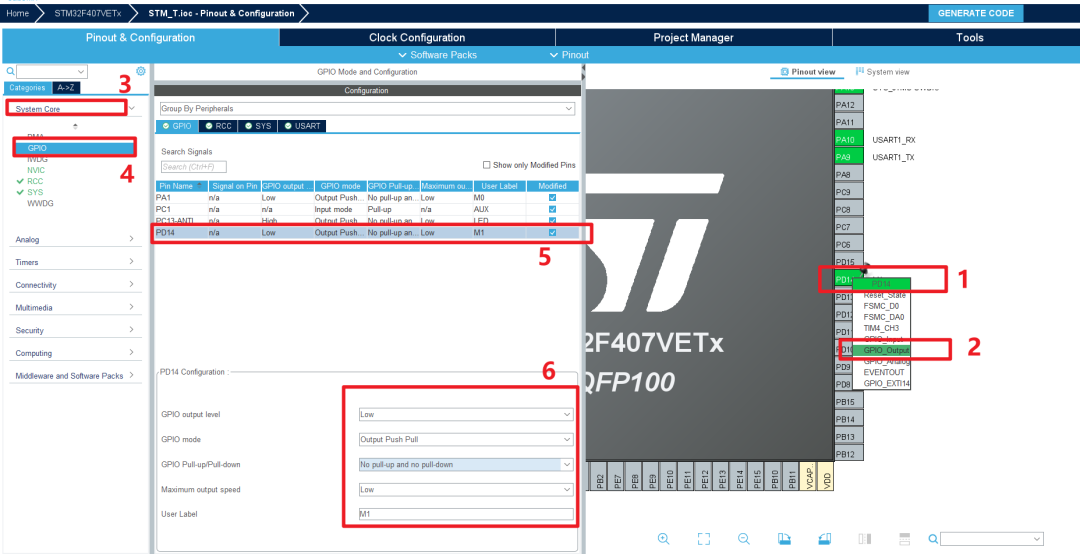The image size is (1080, 554).
Task: Toggle Show only Modified Pins checkbox
Action: pyautogui.click(x=487, y=165)
